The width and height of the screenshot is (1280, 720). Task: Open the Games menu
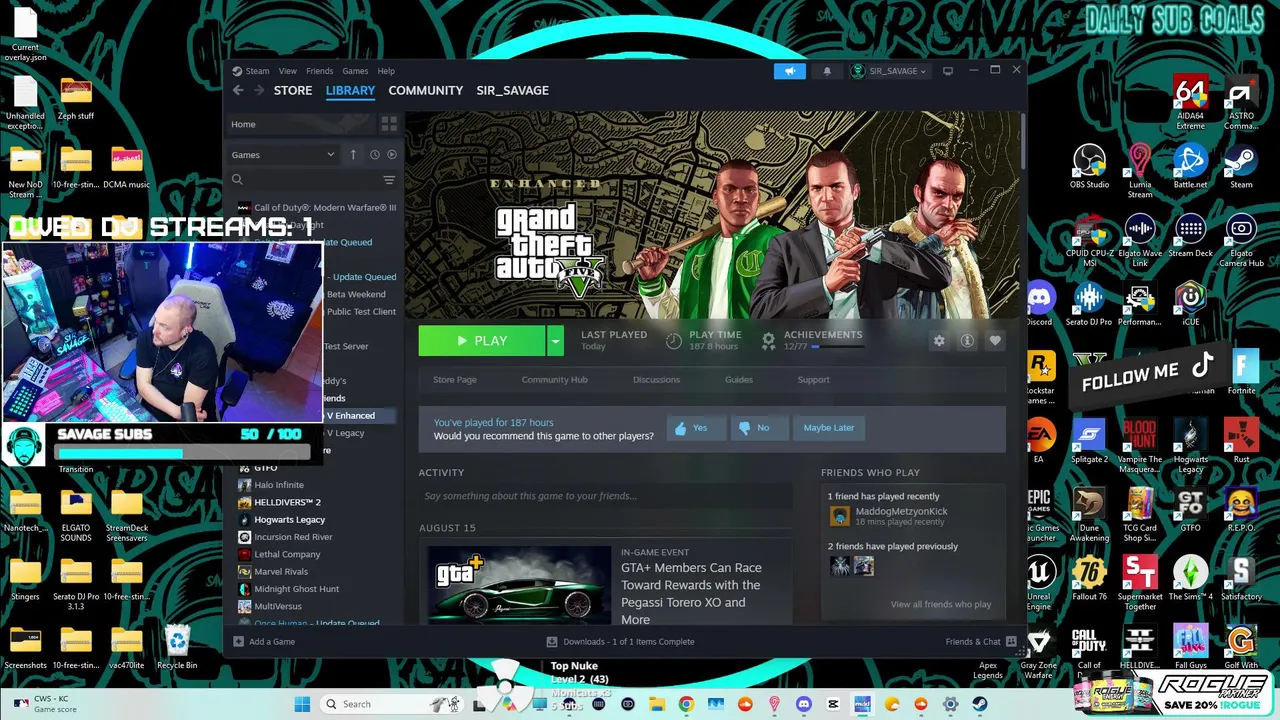(x=355, y=71)
